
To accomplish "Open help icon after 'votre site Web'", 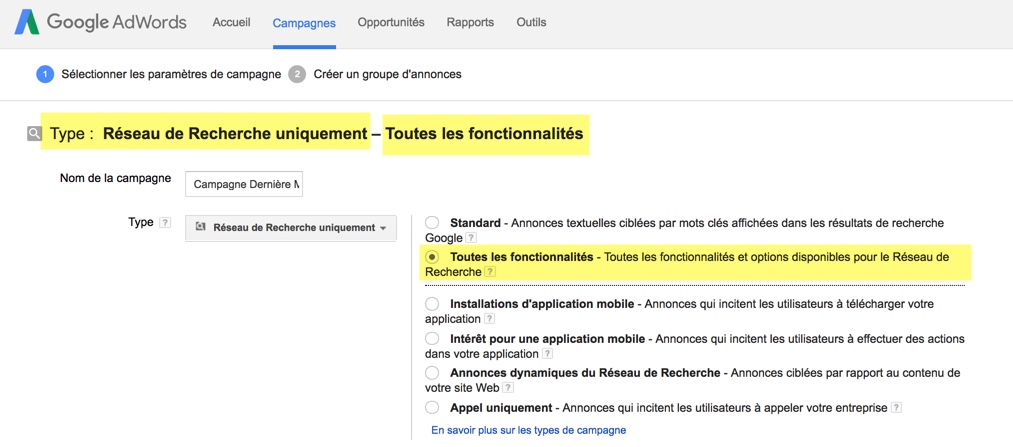I will point(508,388).
